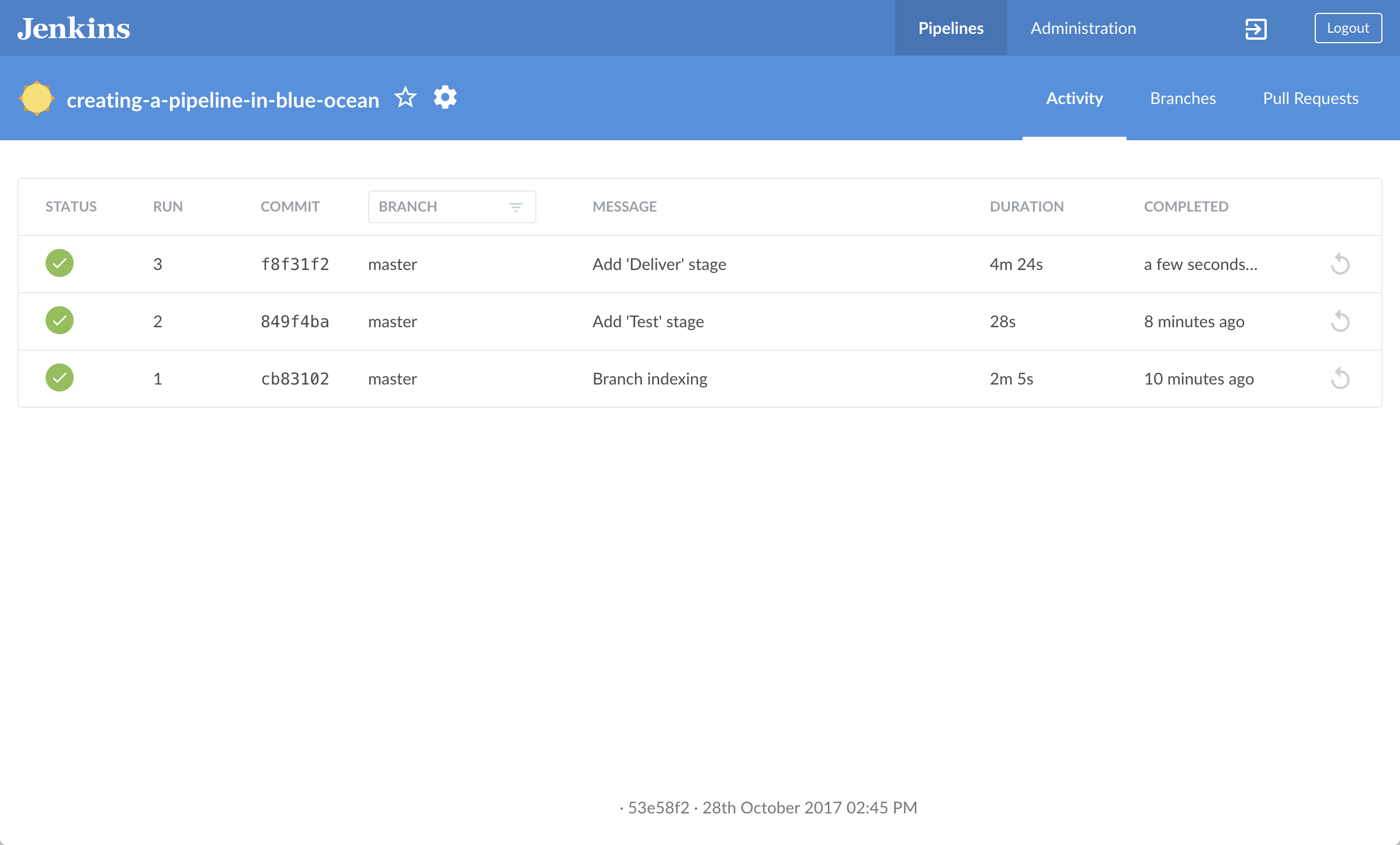Screen dimensions: 1400x845
Task: Open the Pipelines menu item
Action: [x=951, y=28]
